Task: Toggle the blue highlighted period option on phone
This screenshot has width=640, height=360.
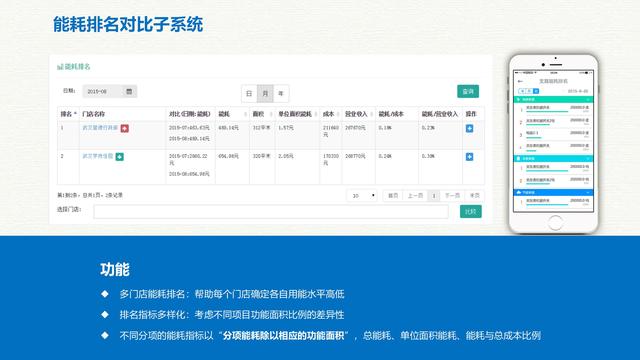Action: click(x=536, y=91)
